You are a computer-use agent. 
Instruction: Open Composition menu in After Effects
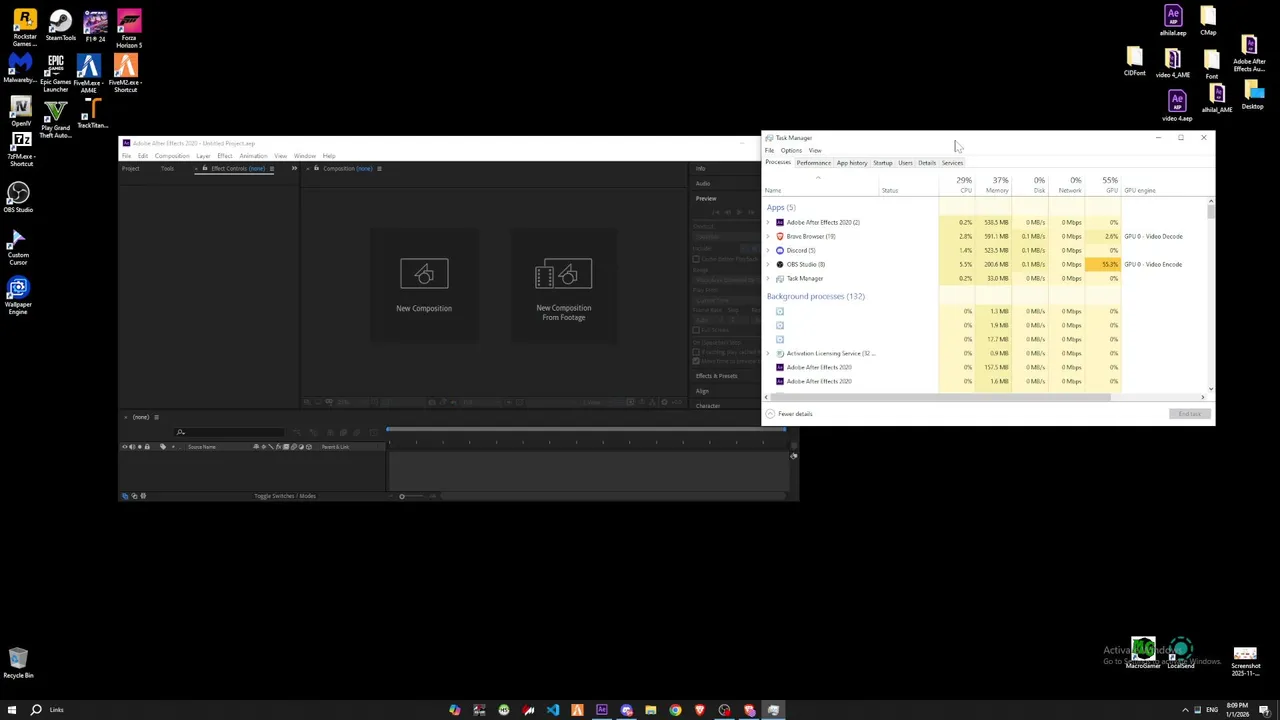point(172,156)
